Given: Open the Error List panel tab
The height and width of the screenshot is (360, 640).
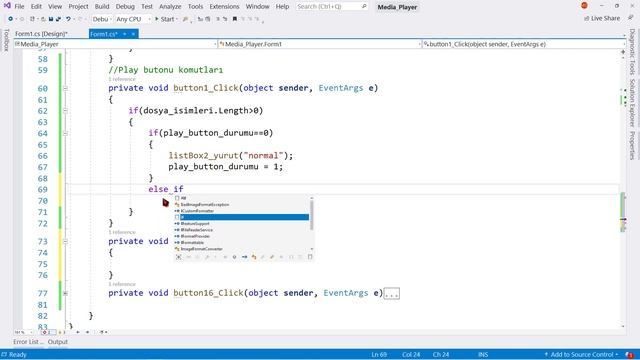Looking at the screenshot, I should pos(28,342).
